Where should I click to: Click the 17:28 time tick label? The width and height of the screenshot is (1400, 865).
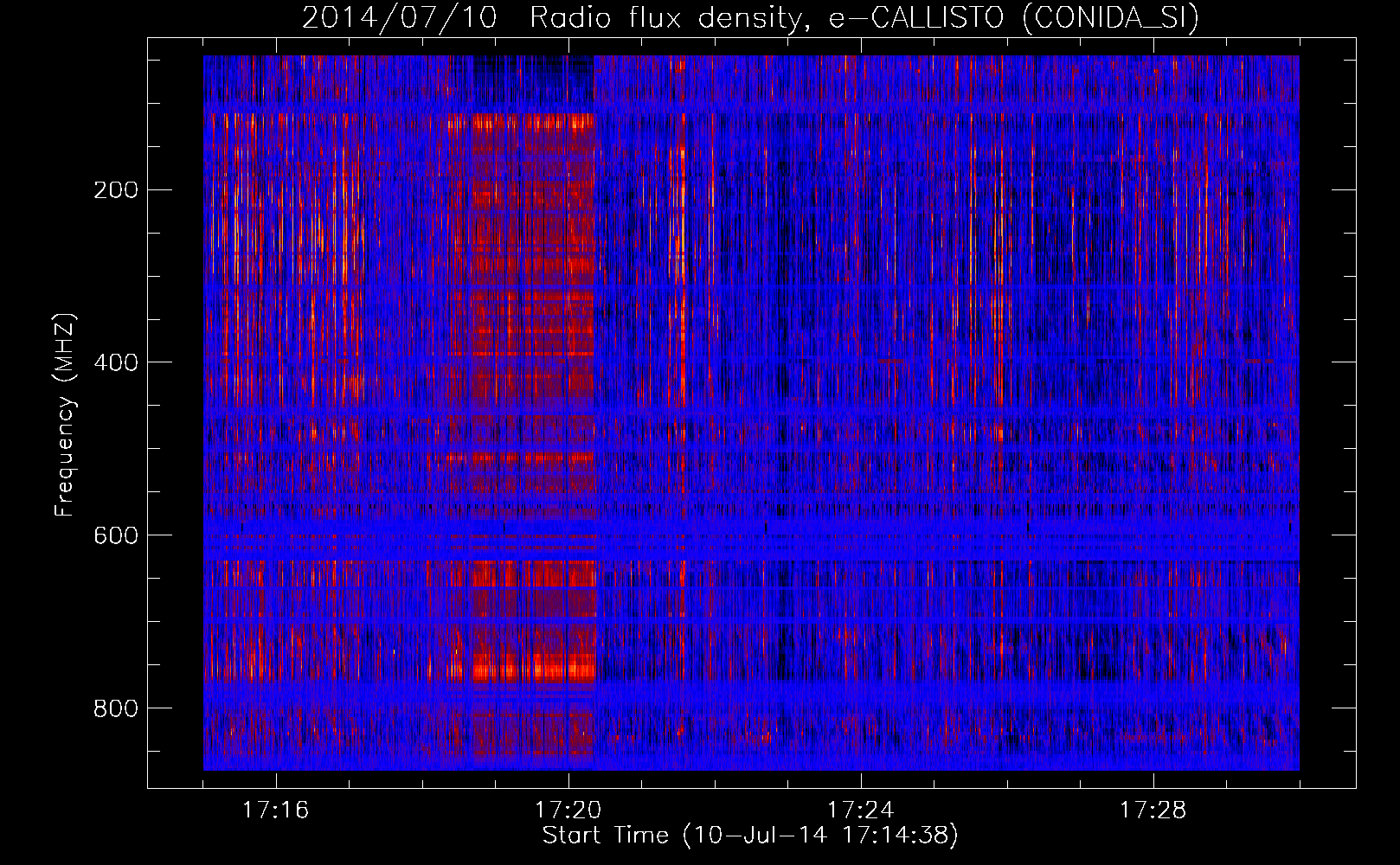click(x=1153, y=810)
